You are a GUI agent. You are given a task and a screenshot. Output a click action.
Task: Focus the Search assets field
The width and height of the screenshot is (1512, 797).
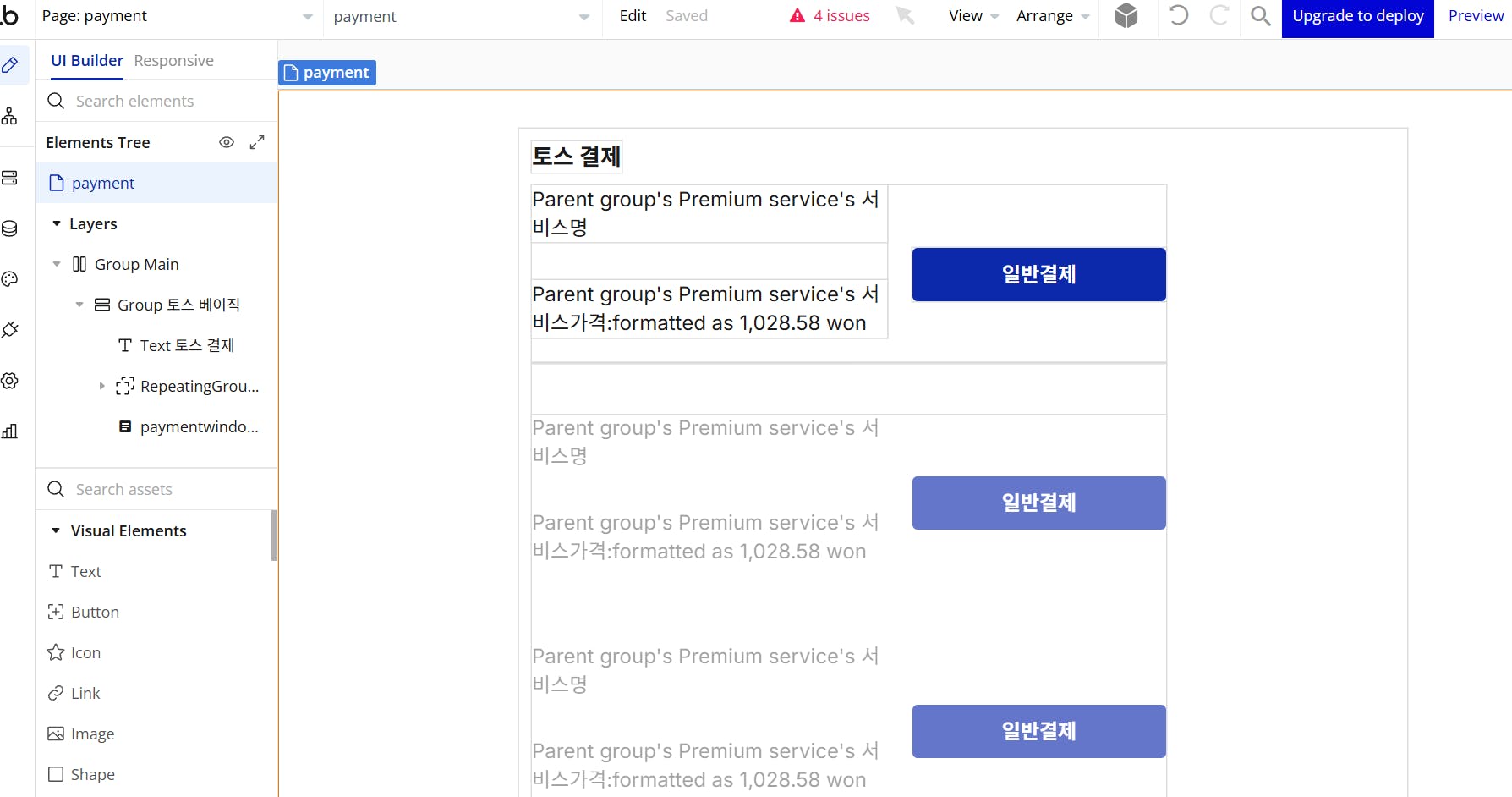coord(156,490)
